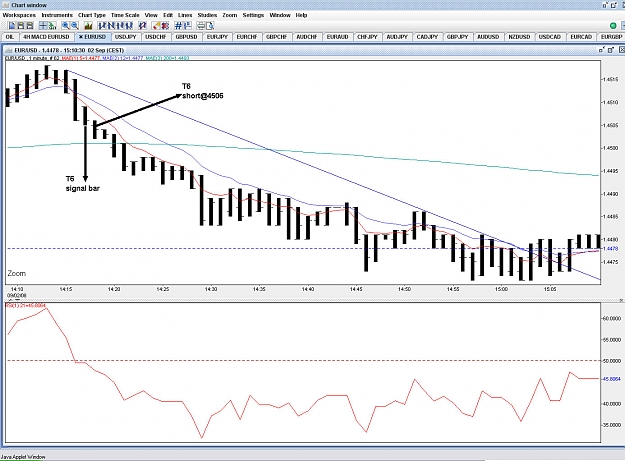Switch to the NZDUSD tab
This screenshot has width=625, height=461.
point(519,37)
